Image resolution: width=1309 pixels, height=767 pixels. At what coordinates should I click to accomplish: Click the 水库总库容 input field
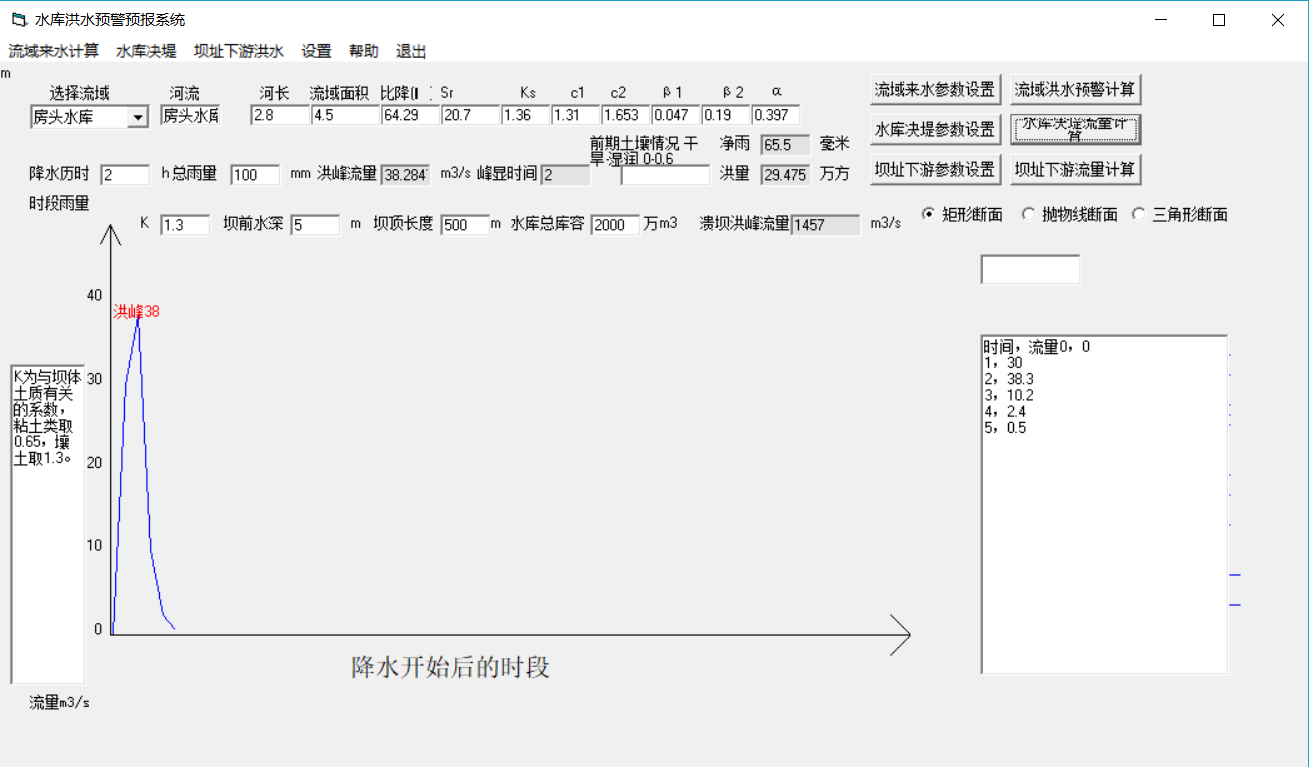614,225
